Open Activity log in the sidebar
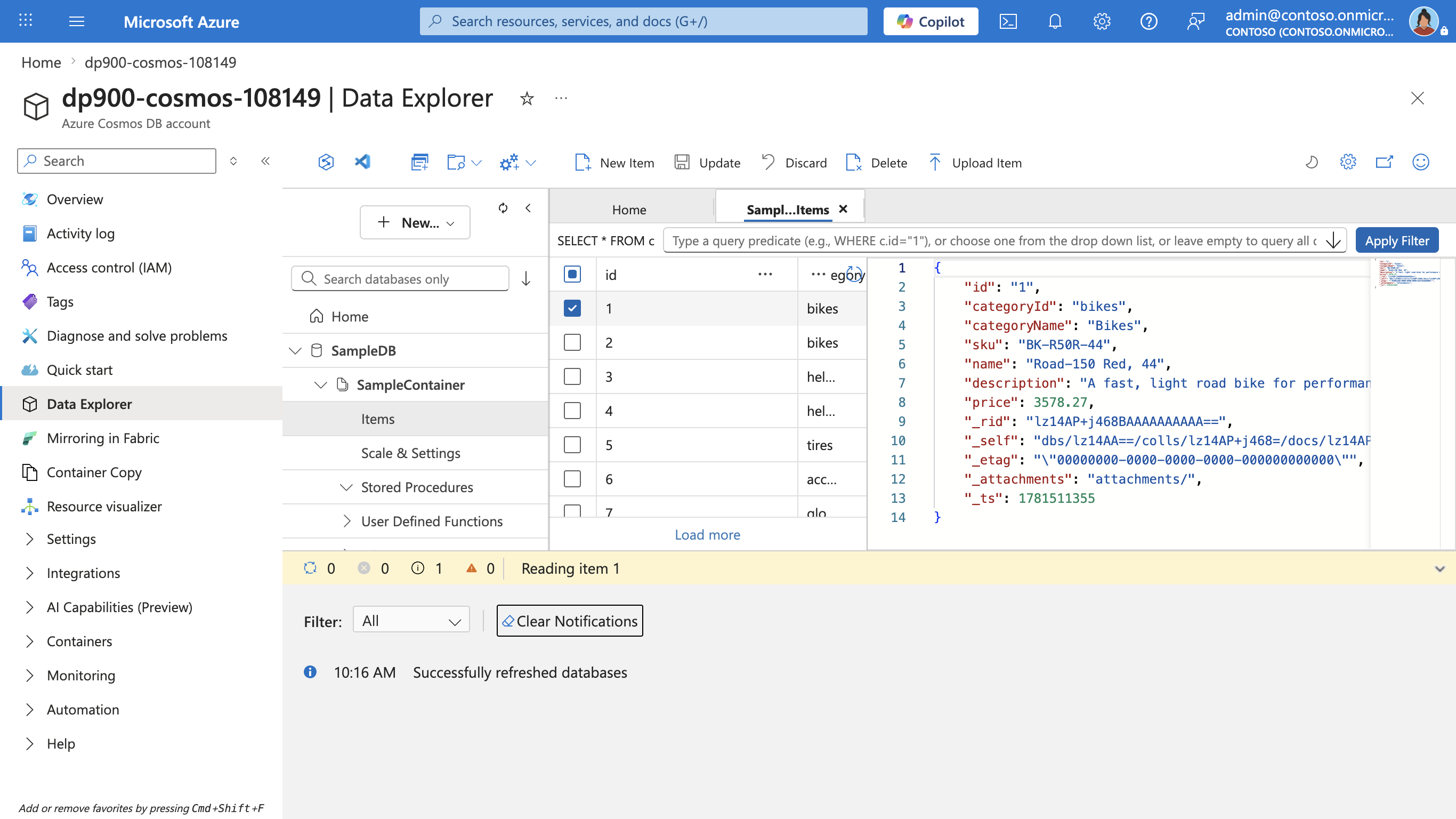 click(80, 233)
